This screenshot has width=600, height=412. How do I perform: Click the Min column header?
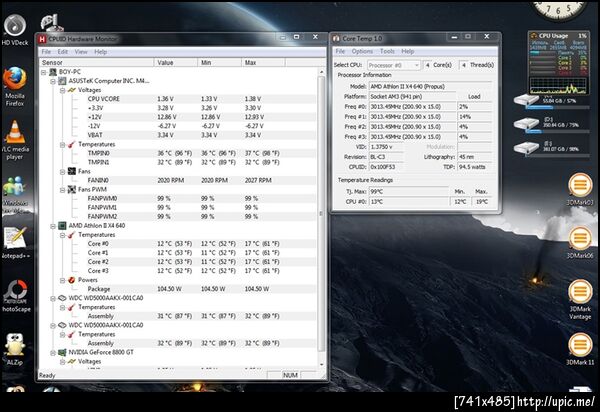tap(220, 62)
